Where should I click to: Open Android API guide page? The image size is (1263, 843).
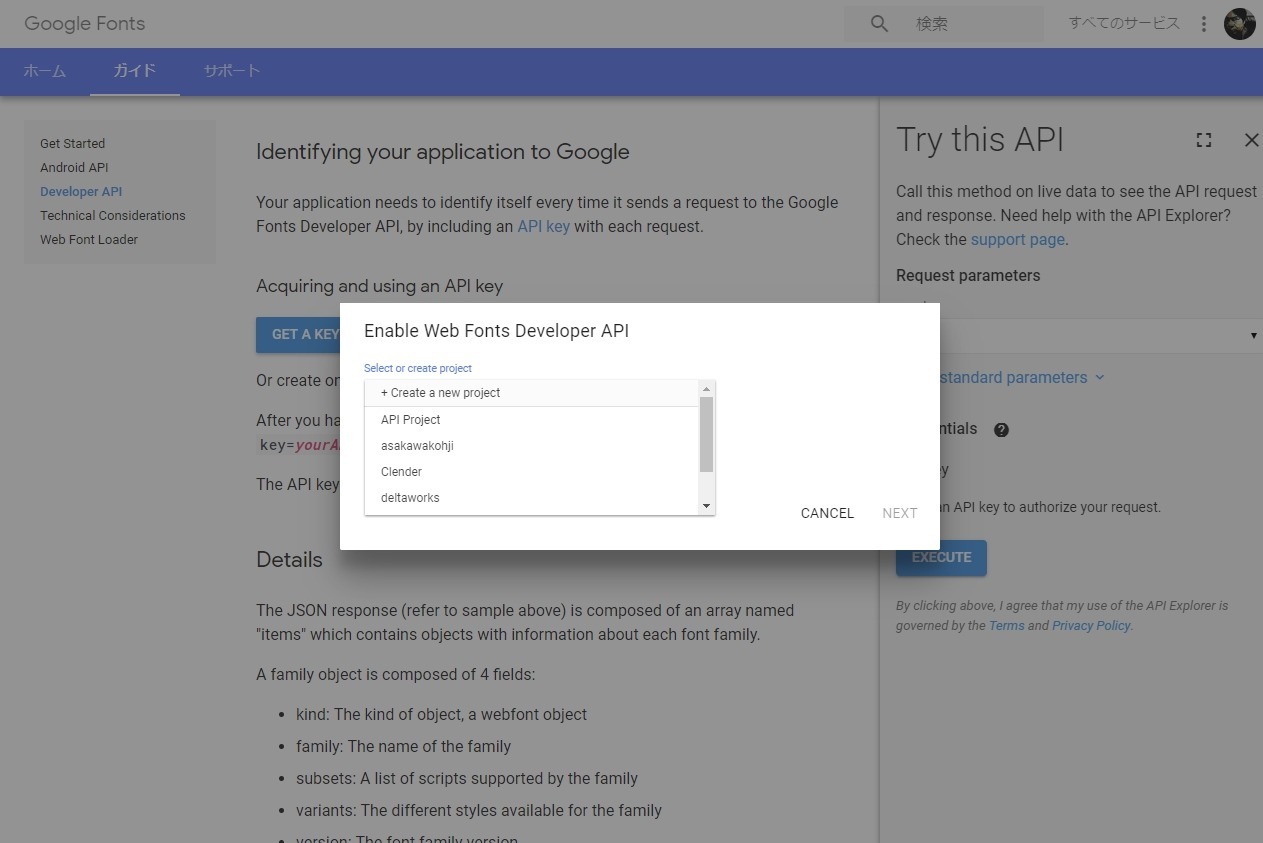point(74,167)
